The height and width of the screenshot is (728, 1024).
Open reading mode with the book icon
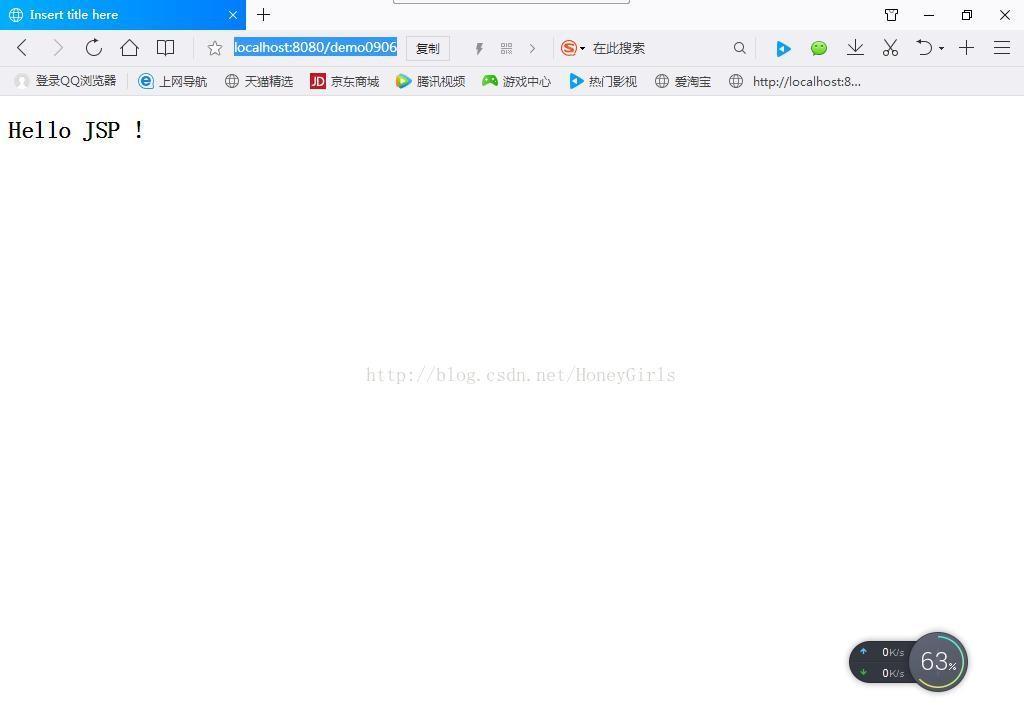tap(165, 47)
